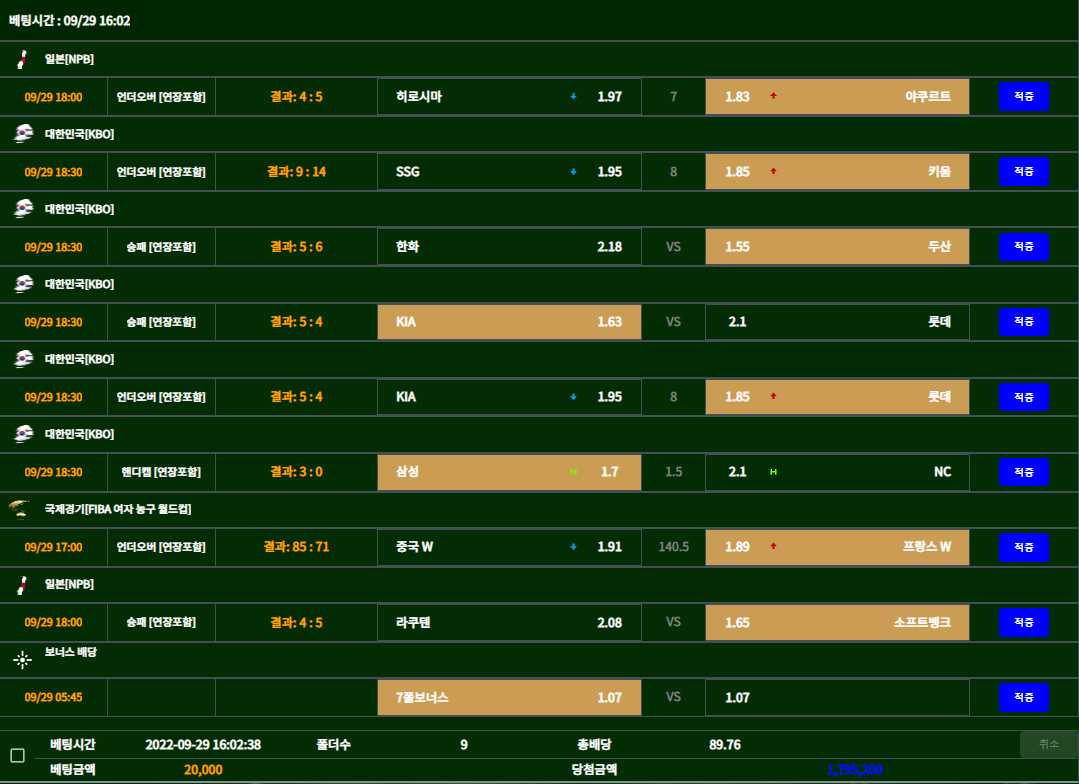
Task: Click the 적중 button on the 삼성 vs NC row
Action: tap(1024, 472)
